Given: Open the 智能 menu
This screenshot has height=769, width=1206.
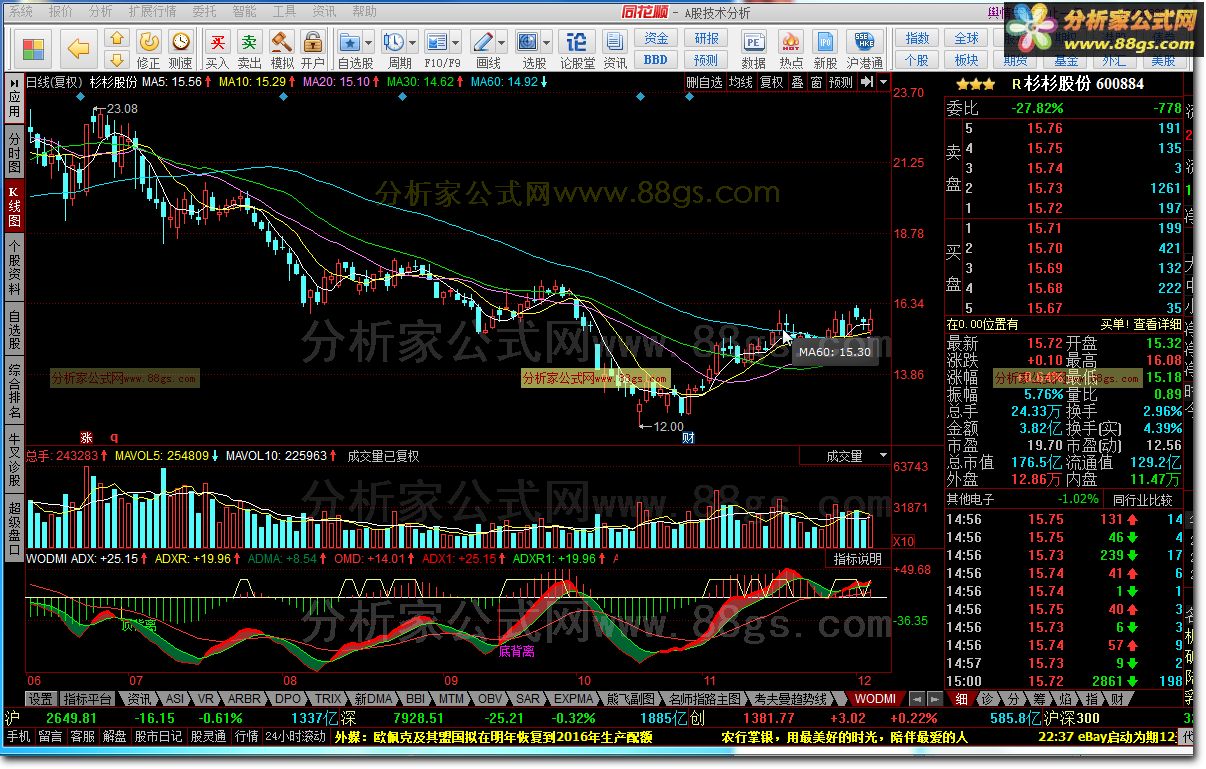Looking at the screenshot, I should point(244,11).
